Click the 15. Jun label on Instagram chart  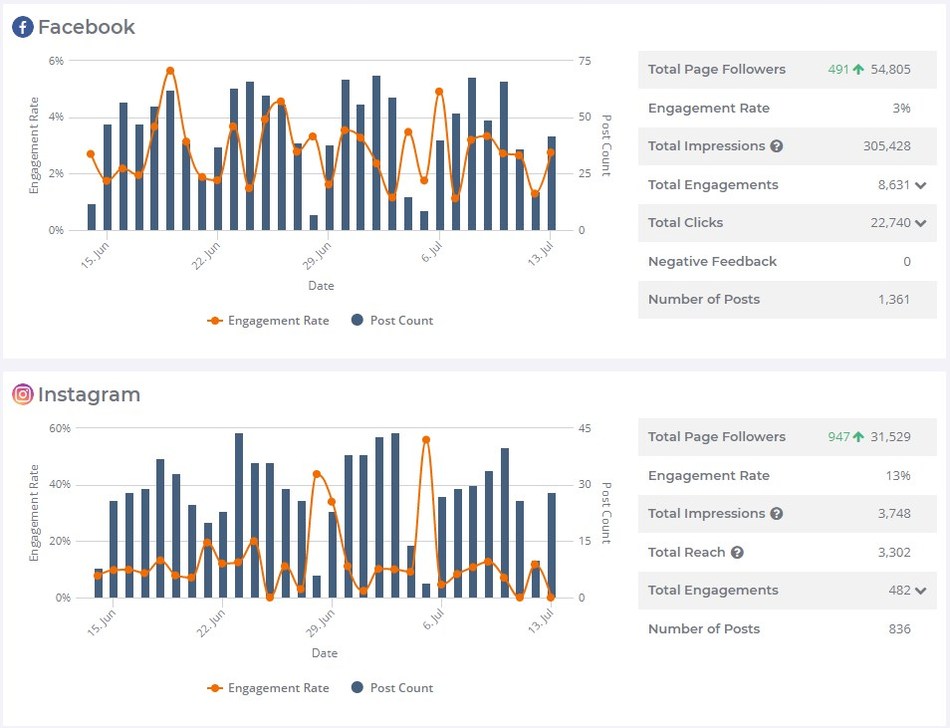coord(101,623)
